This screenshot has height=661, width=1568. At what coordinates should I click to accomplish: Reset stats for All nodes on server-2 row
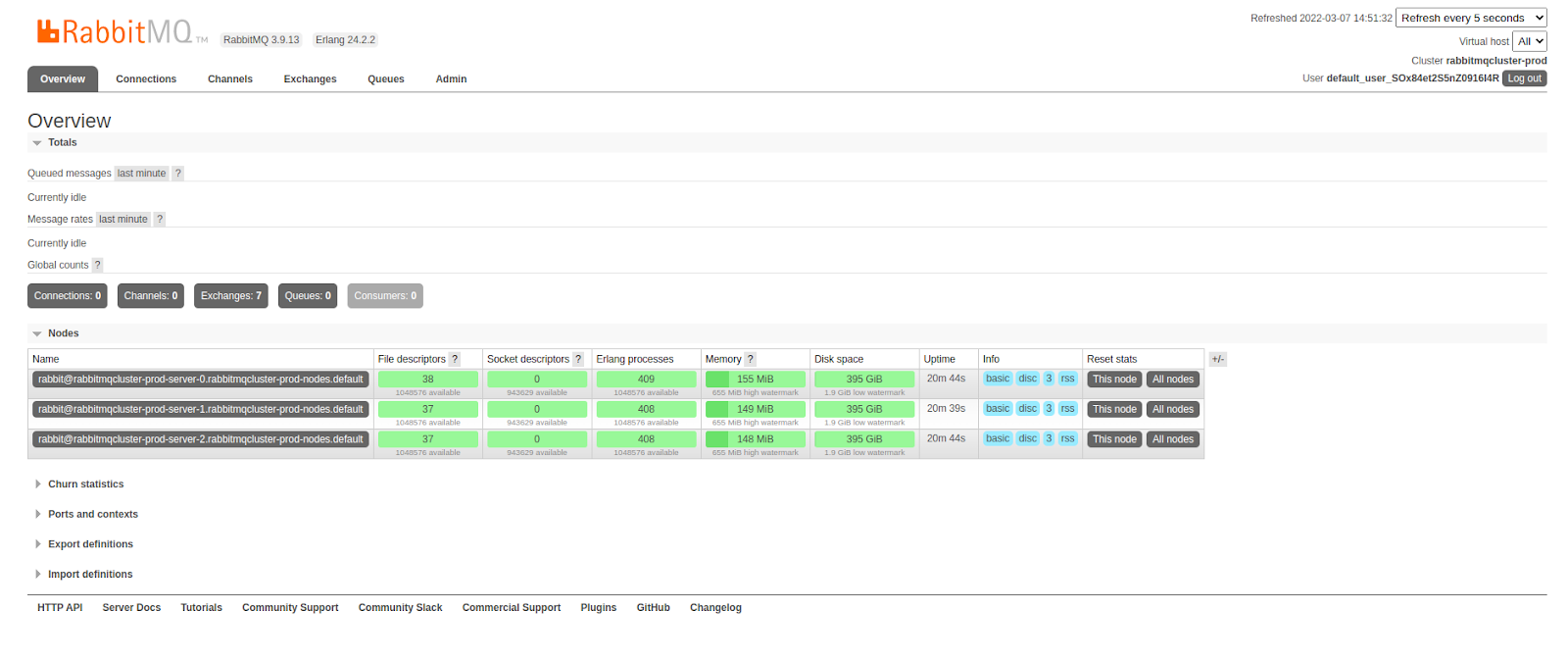pos(1173,439)
